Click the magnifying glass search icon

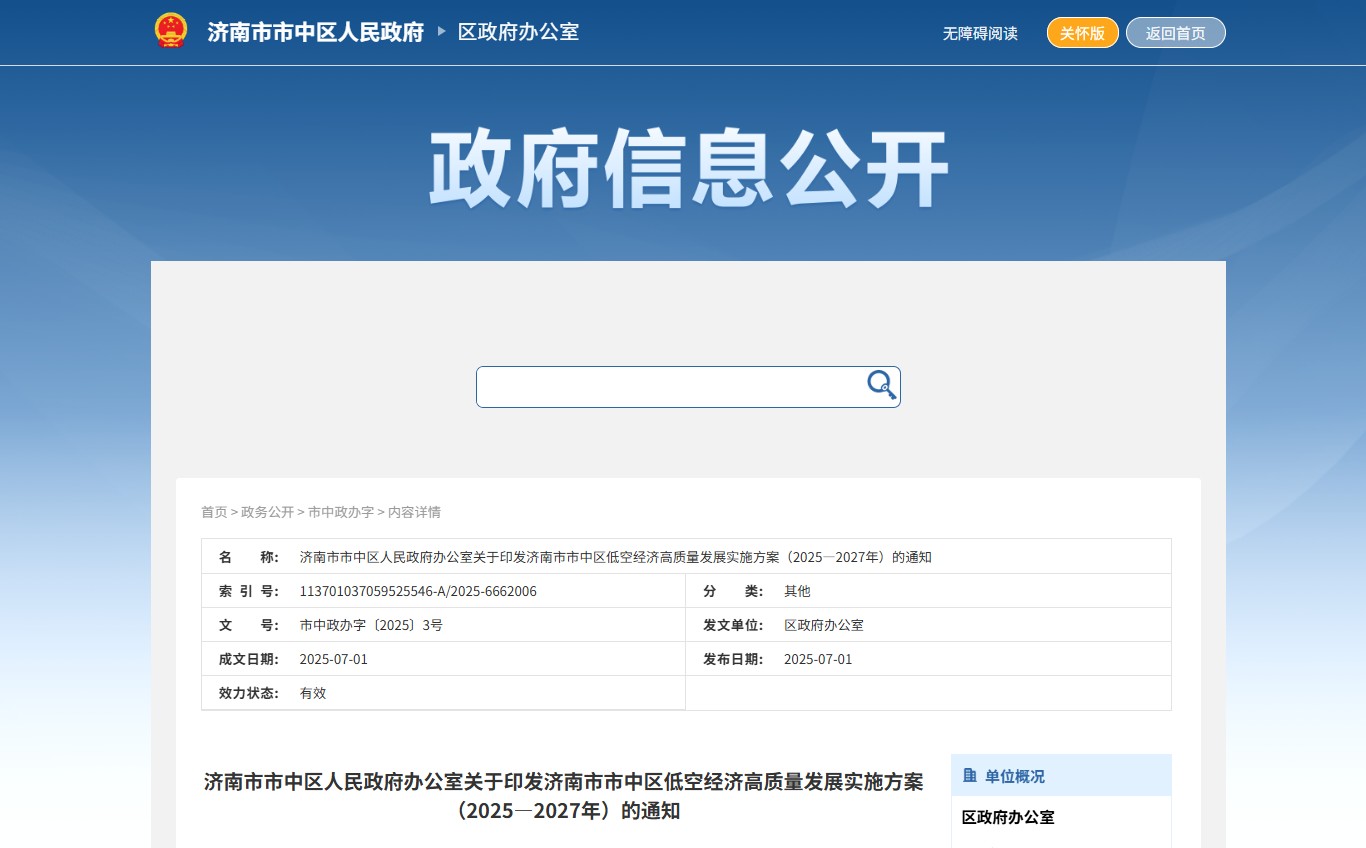click(x=881, y=385)
